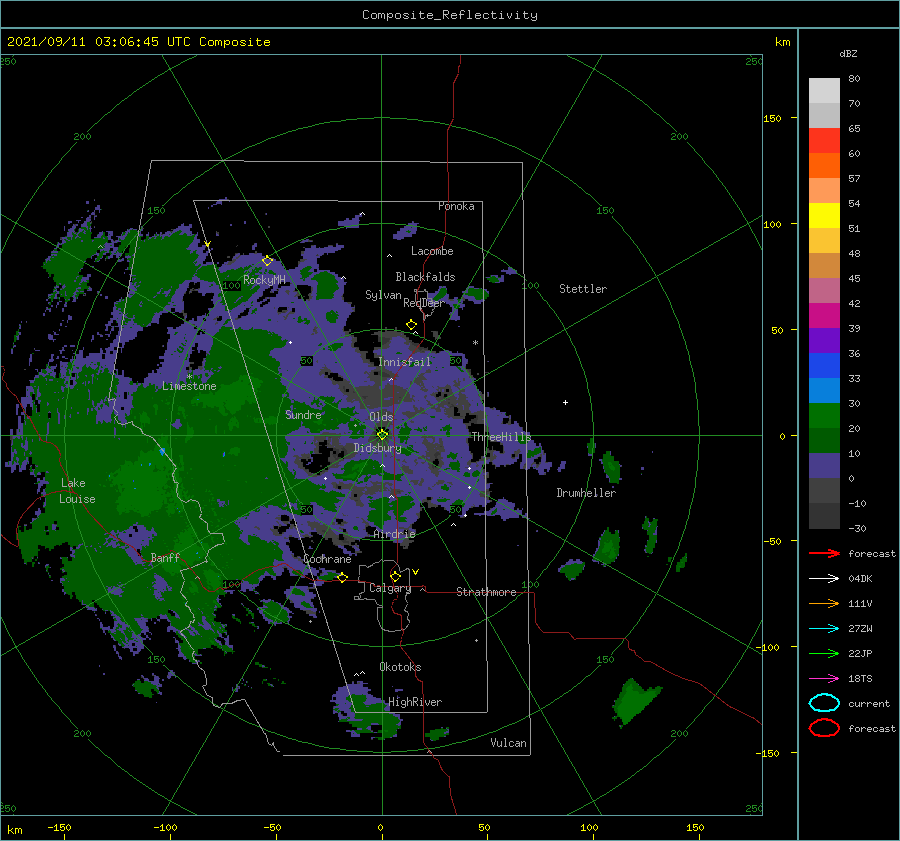
Task: Click the Cochrane town label
Action: [327, 559]
